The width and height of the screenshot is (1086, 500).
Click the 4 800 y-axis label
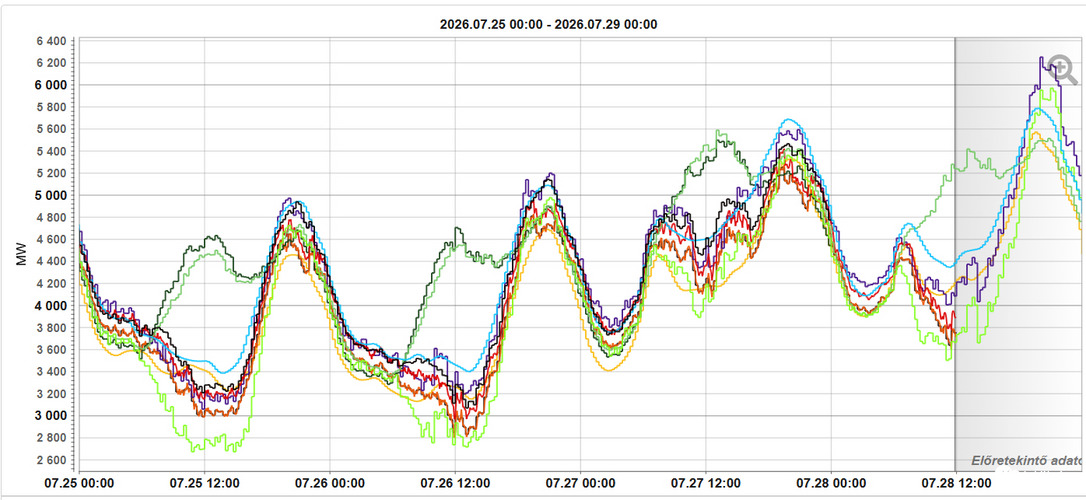(x=51, y=217)
